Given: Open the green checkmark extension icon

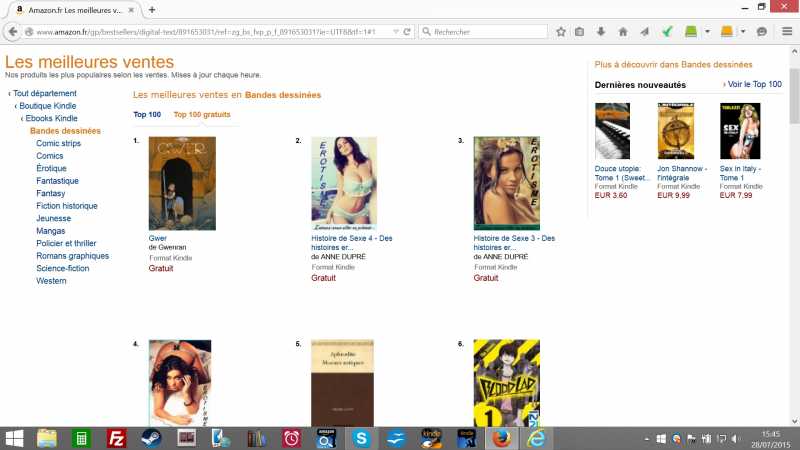Looking at the screenshot, I should tap(667, 32).
